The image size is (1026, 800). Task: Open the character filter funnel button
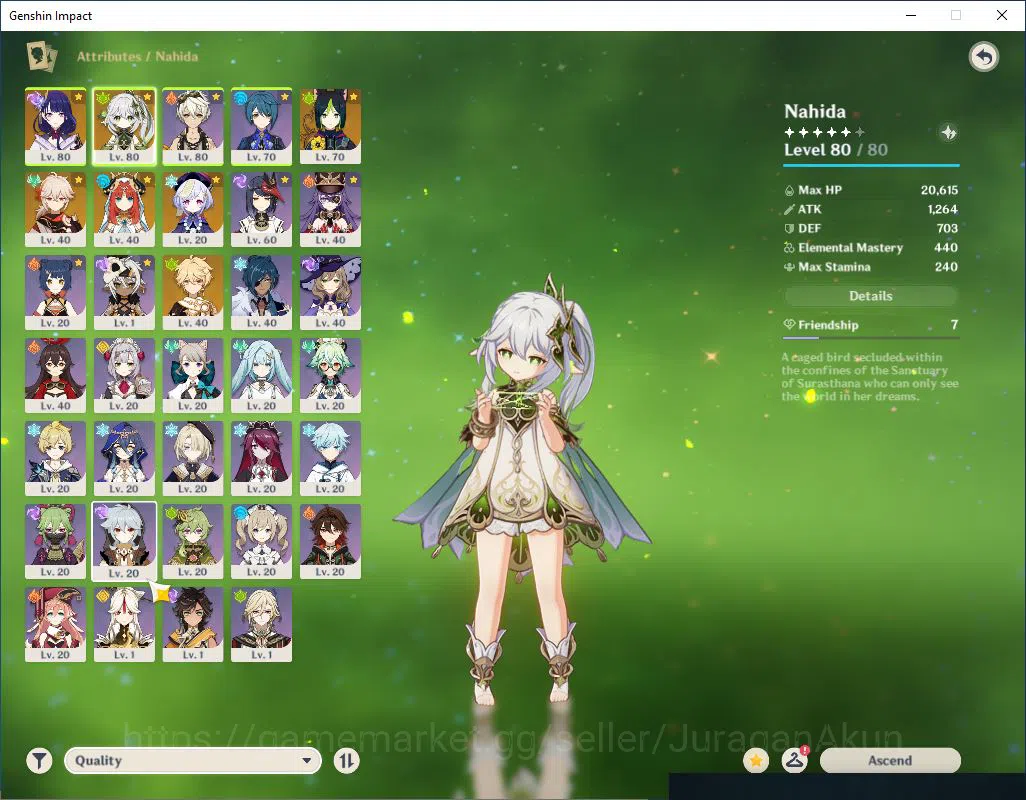[39, 761]
